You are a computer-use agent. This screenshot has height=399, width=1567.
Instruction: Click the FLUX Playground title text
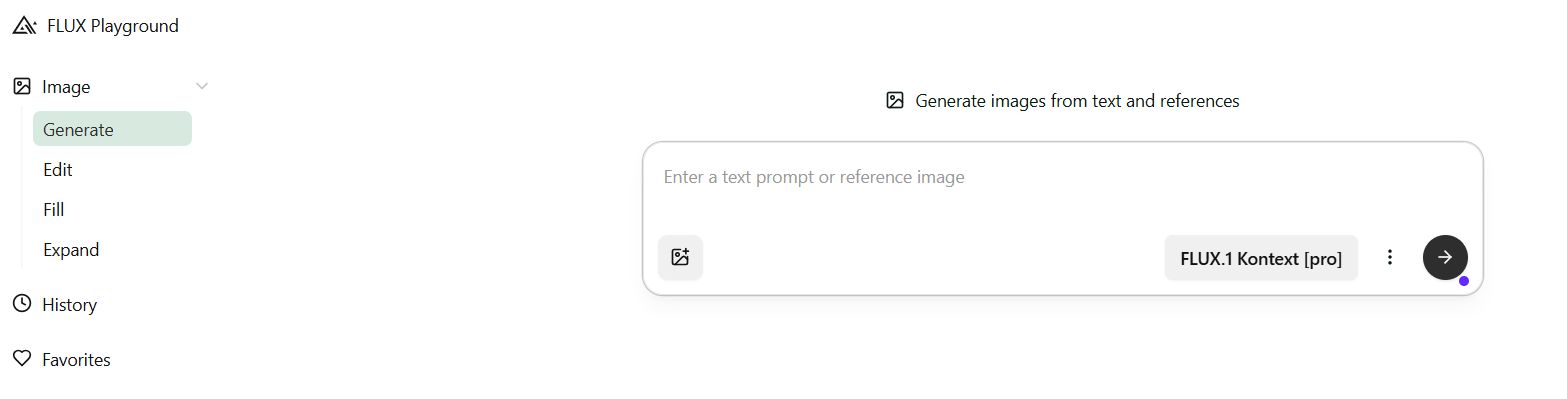coord(113,26)
